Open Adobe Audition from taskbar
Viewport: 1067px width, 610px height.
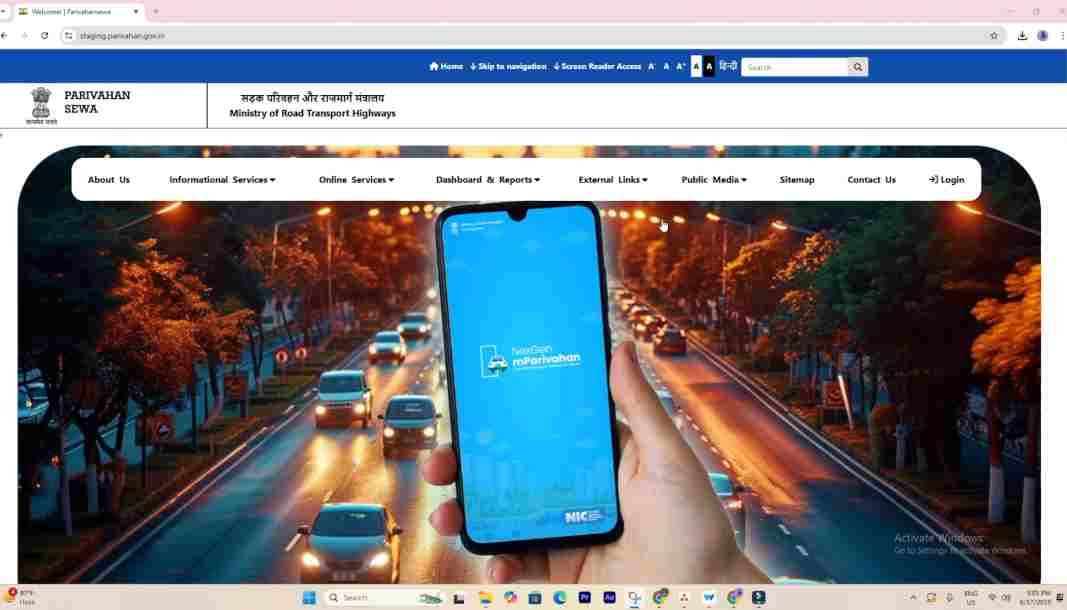point(609,598)
